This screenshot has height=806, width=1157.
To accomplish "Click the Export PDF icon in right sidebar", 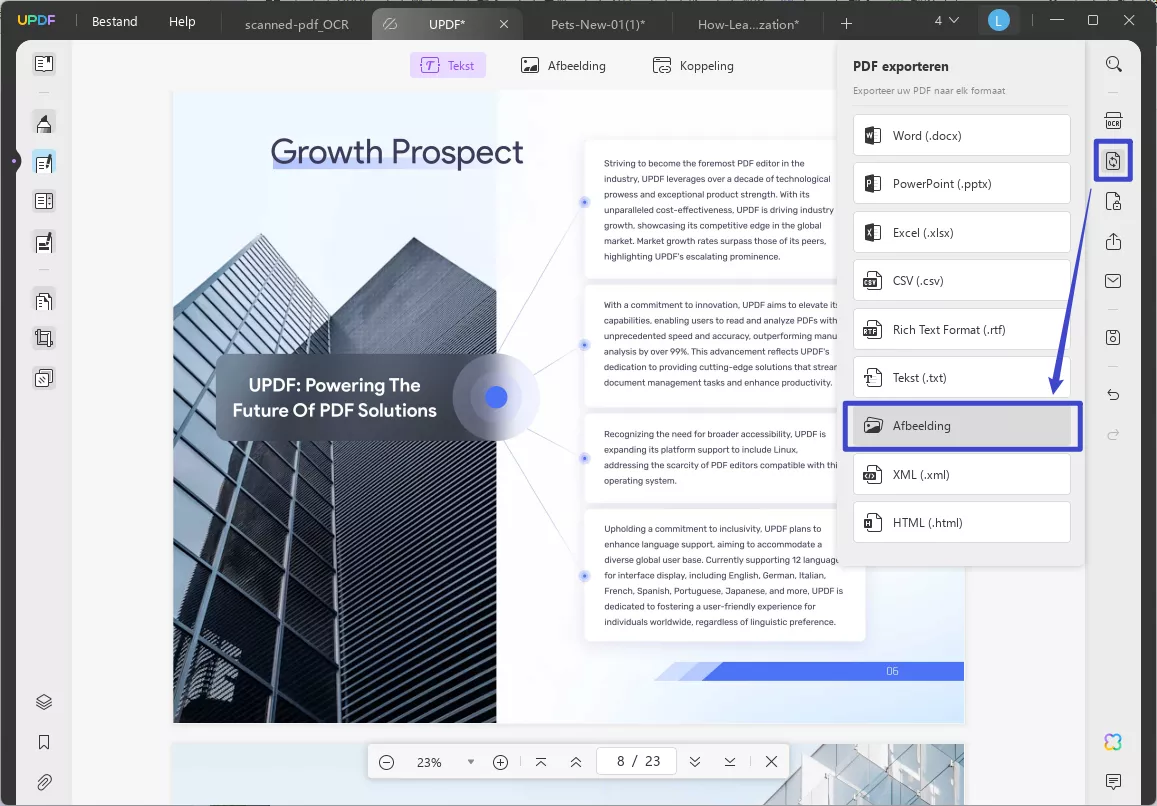I will (x=1113, y=161).
